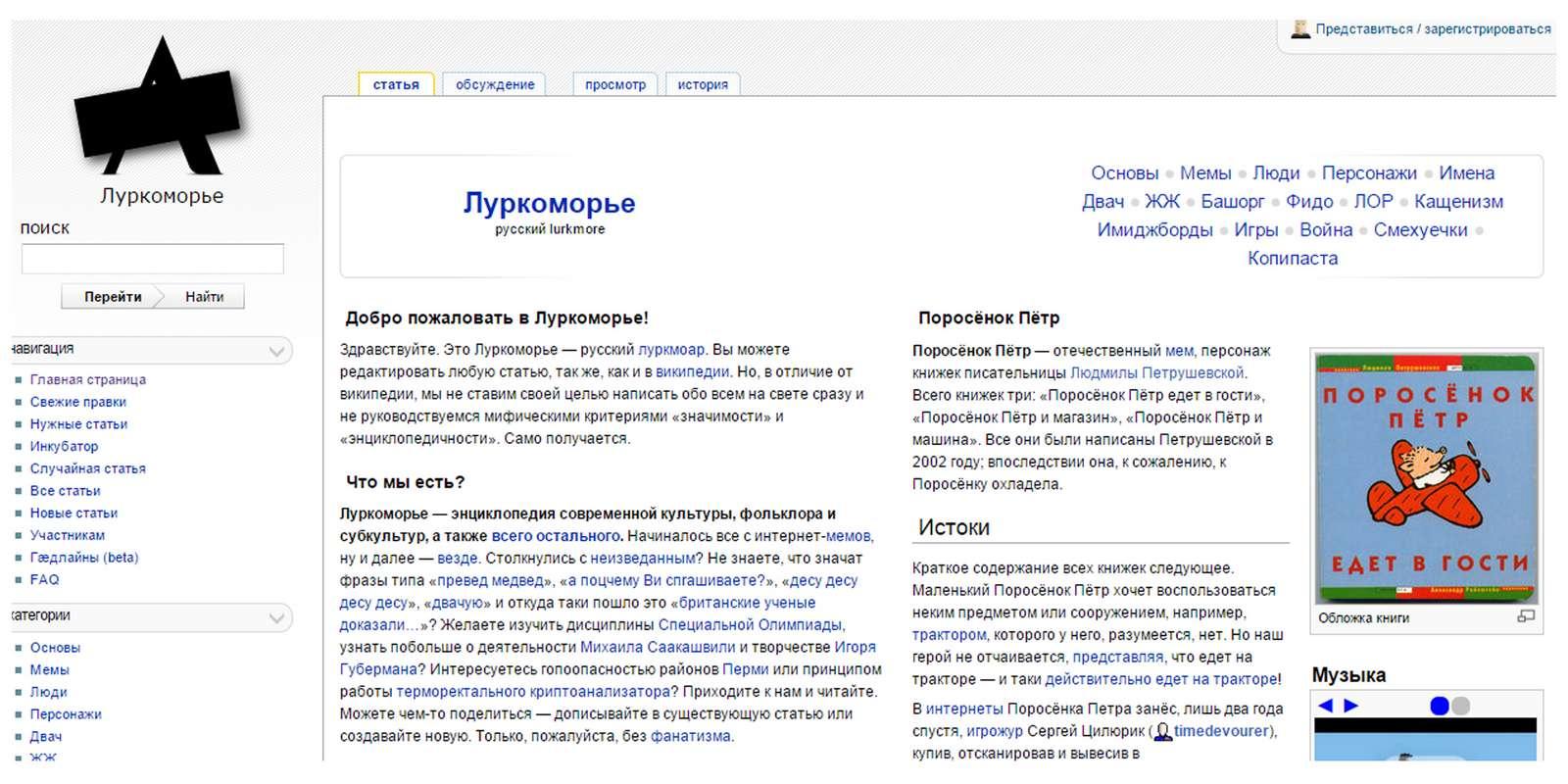Click Представиться / зарегистрироваться link
Screen dimensions: 1568x784
(1433, 29)
